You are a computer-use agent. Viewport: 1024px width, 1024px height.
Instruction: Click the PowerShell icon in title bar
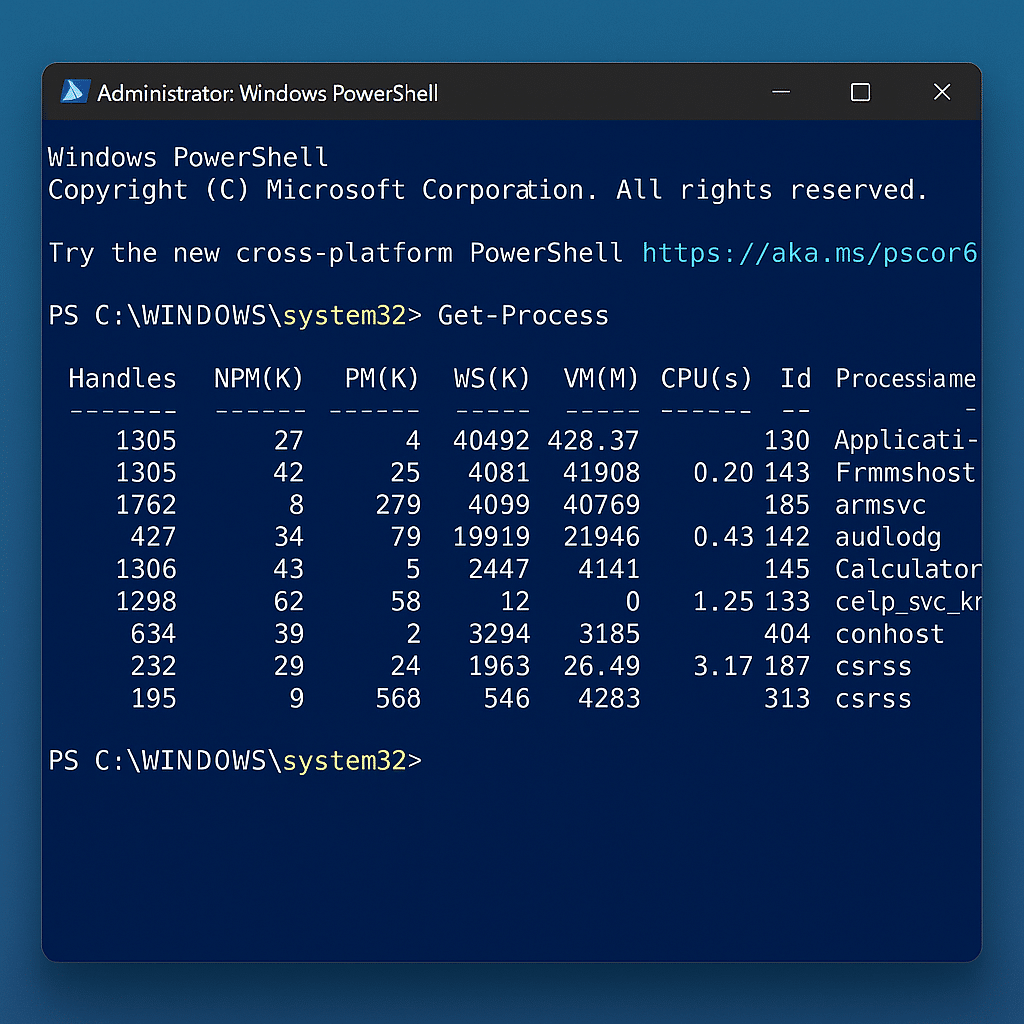pyautogui.click(x=75, y=91)
